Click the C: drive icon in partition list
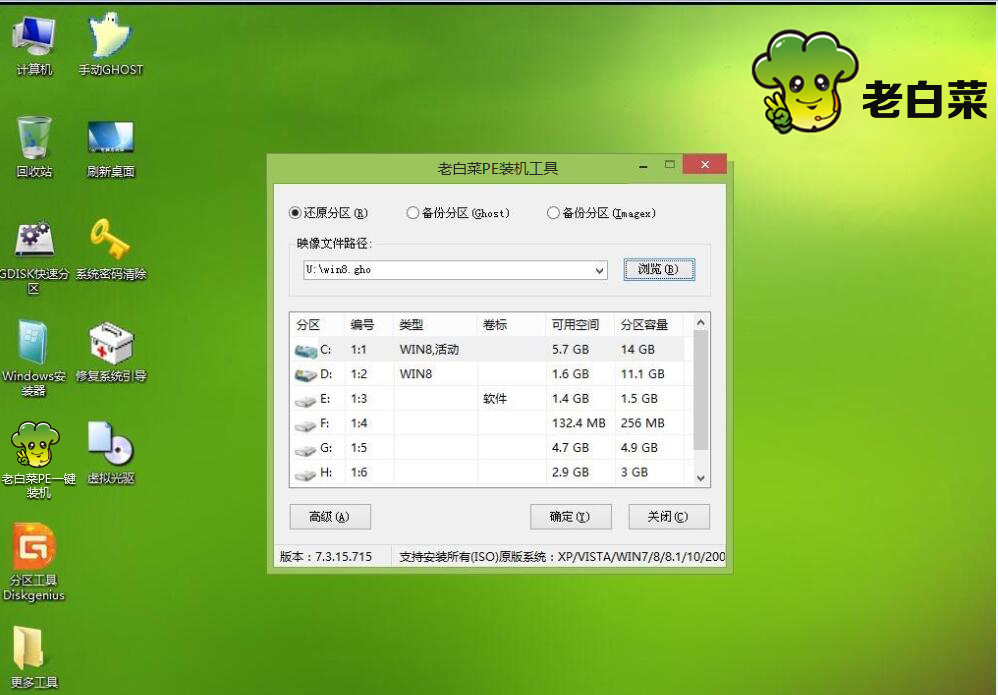Image resolution: width=998 pixels, height=695 pixels. 306,350
